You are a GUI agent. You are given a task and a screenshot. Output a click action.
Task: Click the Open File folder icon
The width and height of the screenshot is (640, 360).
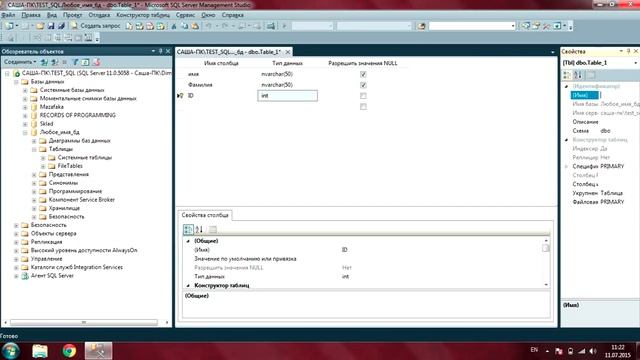click(x=40, y=26)
